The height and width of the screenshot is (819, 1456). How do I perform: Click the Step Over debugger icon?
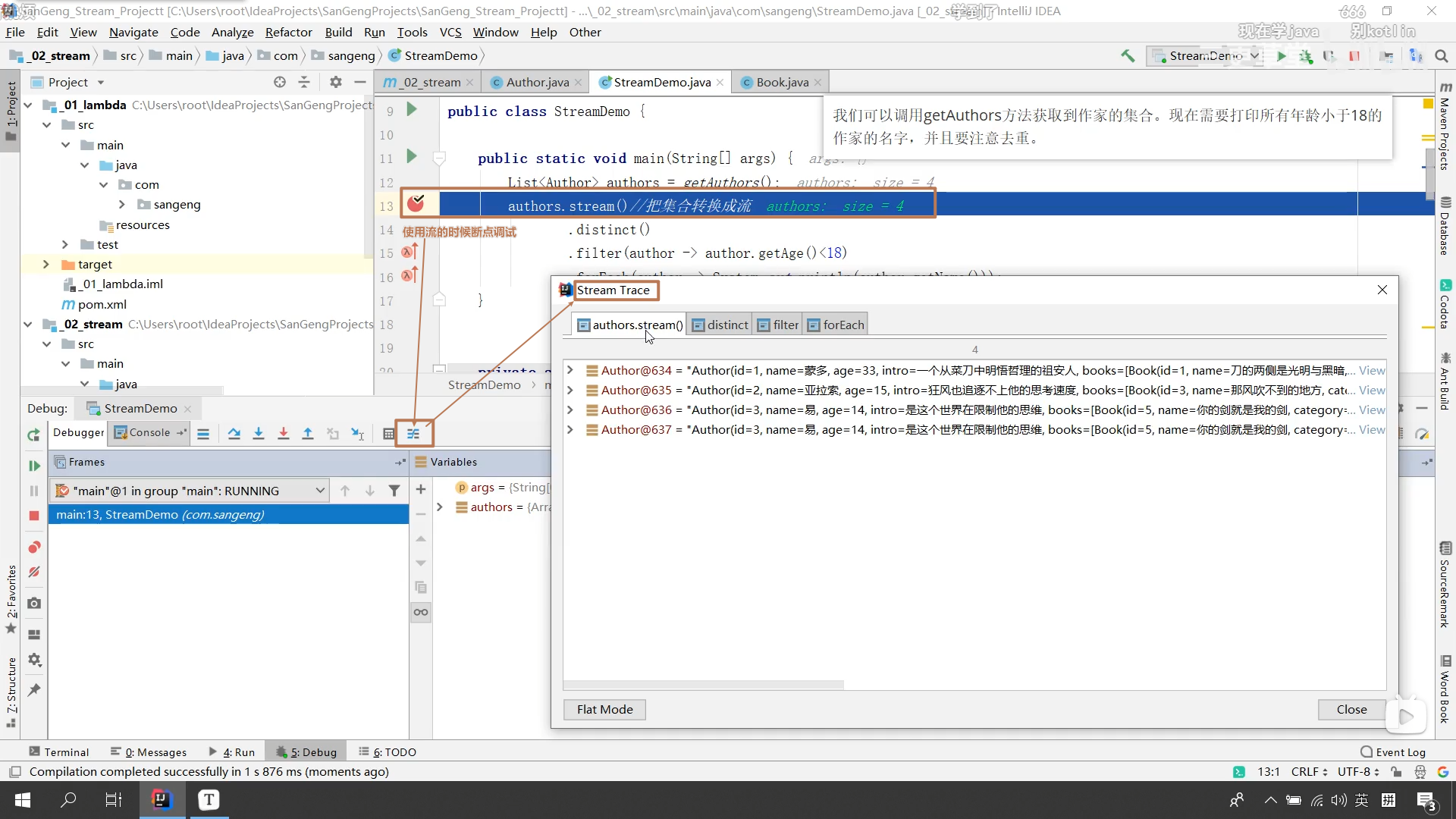234,434
